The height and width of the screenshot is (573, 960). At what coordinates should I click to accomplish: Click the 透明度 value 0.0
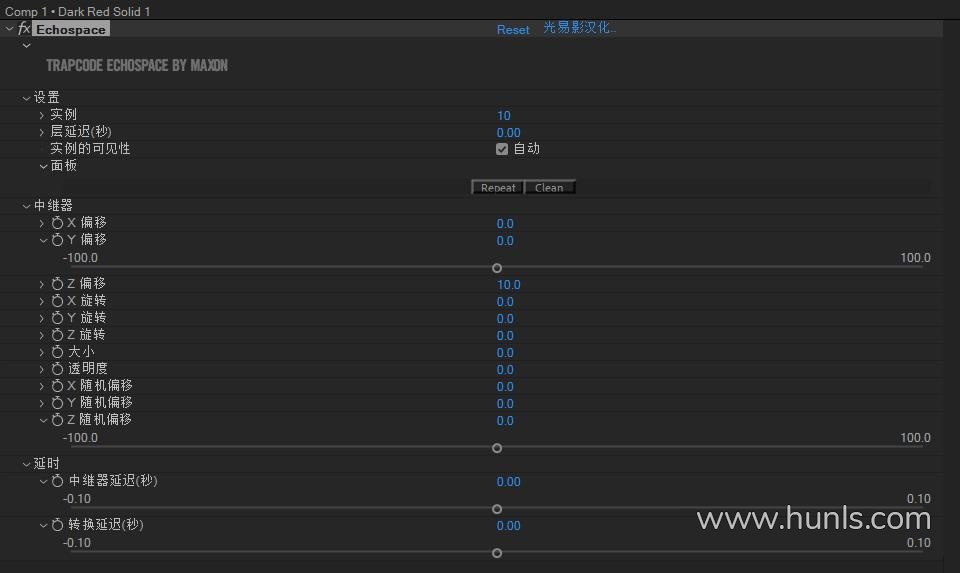coord(505,370)
